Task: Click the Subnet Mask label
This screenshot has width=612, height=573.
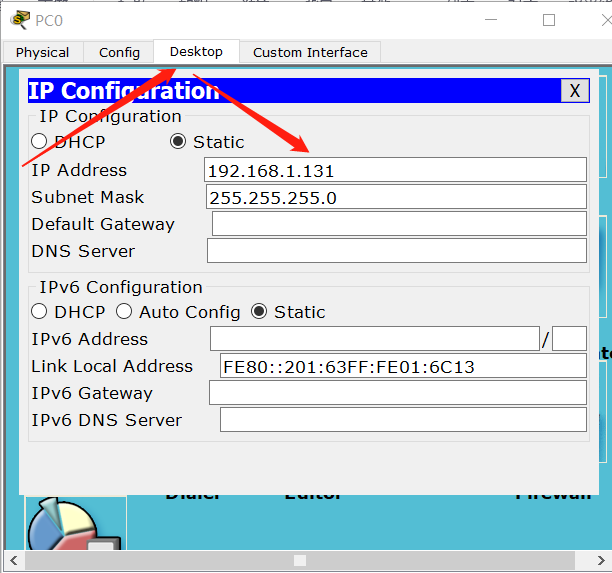Action: 88,197
